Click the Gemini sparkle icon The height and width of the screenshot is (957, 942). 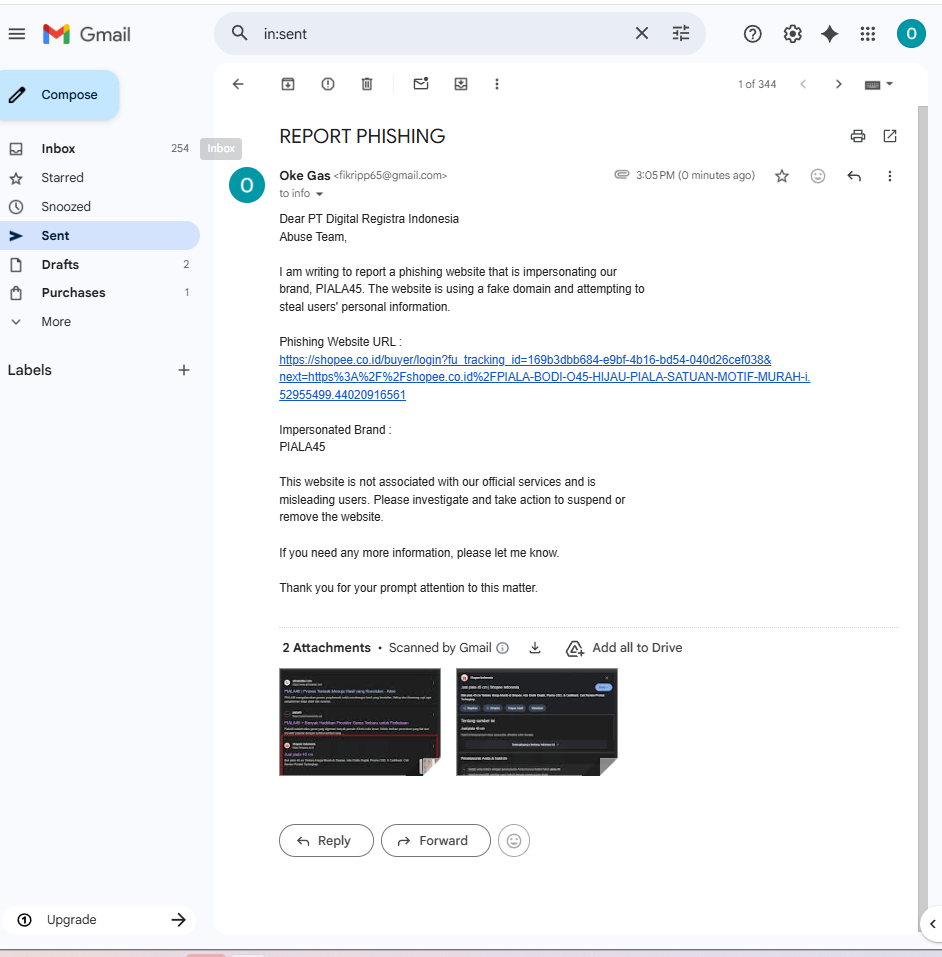click(829, 34)
